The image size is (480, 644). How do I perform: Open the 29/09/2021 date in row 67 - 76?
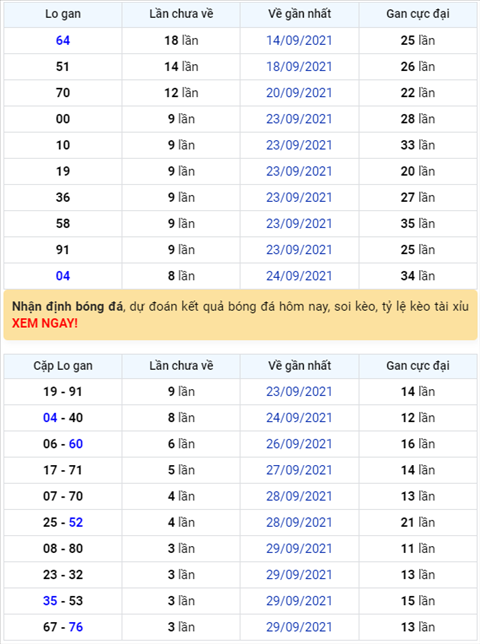(x=299, y=627)
